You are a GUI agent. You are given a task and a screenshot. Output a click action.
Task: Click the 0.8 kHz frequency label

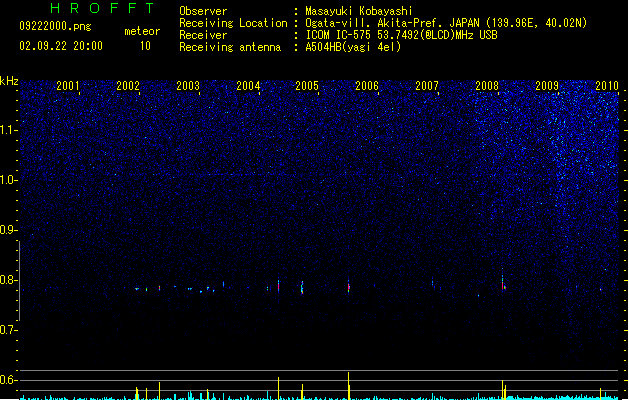click(9, 280)
